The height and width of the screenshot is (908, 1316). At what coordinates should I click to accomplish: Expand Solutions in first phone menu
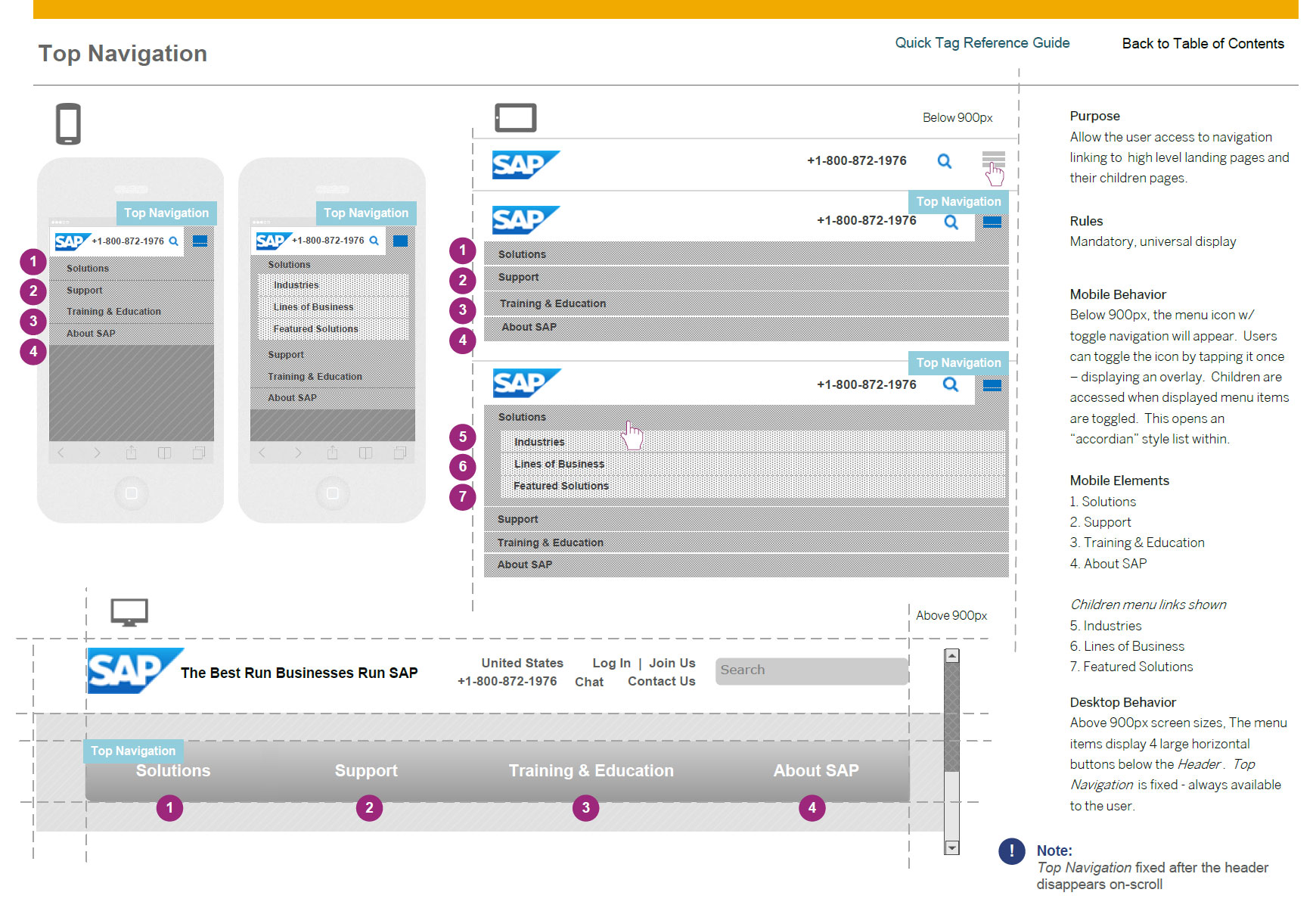click(132, 269)
